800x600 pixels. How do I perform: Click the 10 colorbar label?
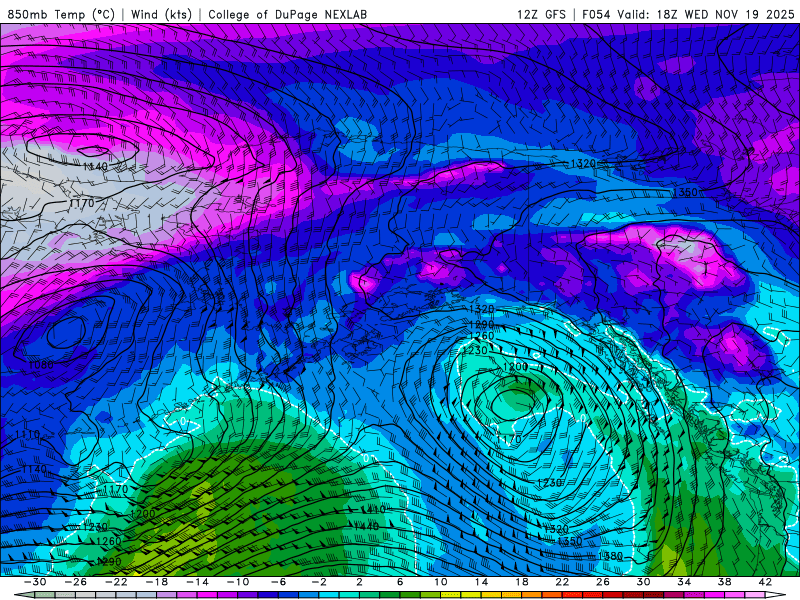(x=440, y=582)
